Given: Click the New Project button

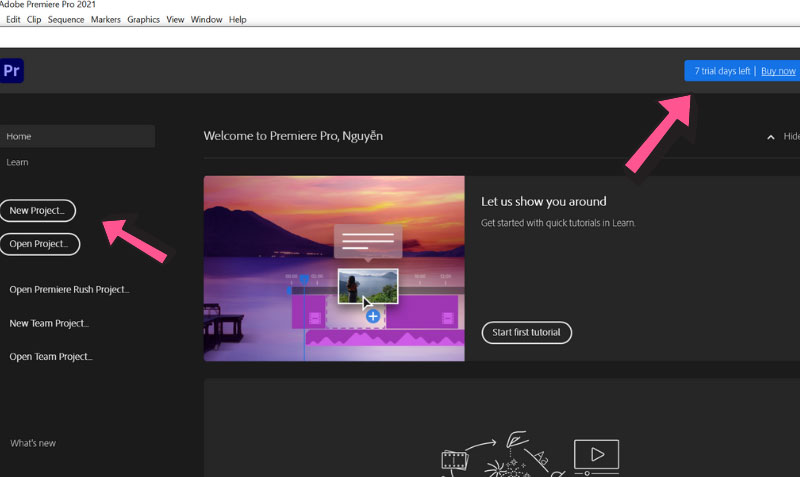Looking at the screenshot, I should coord(37,211).
